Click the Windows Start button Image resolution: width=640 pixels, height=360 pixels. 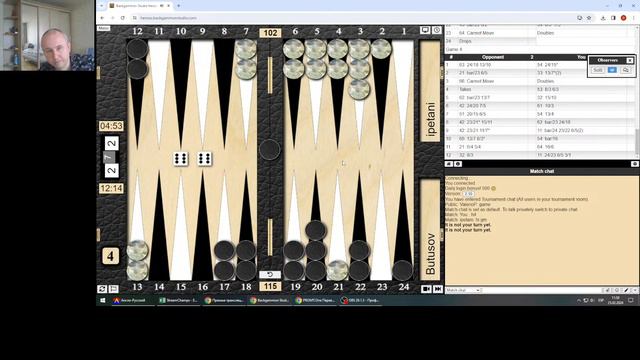click(x=103, y=300)
